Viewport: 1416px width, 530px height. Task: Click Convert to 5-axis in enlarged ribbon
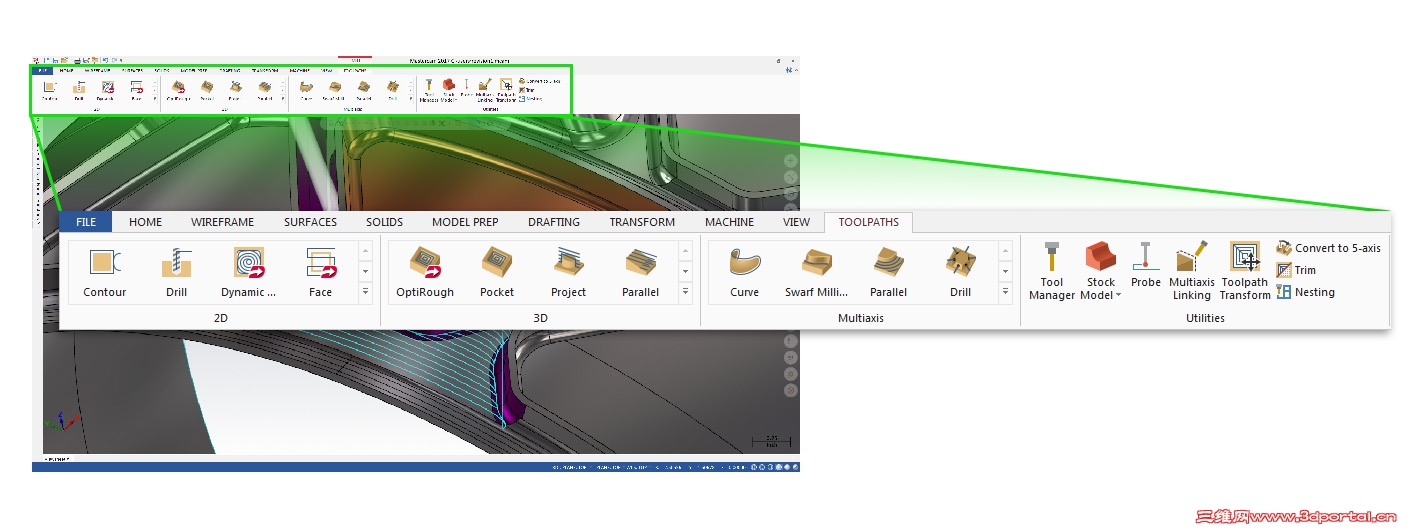point(1328,248)
